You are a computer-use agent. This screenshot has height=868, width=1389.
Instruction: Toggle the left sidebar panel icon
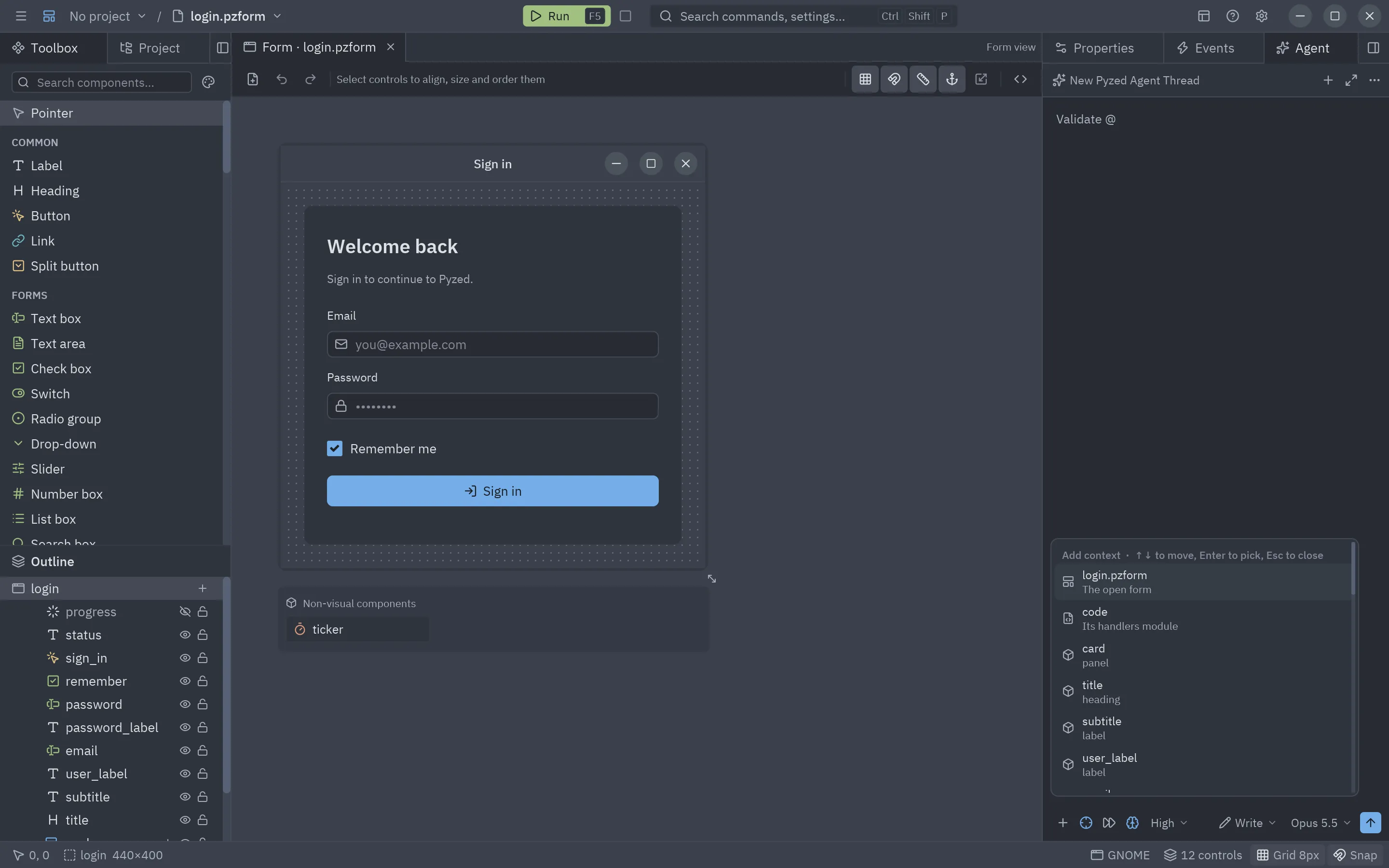click(223, 48)
